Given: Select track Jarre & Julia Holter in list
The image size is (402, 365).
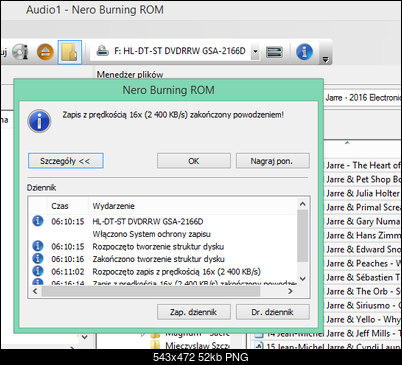Looking at the screenshot, I should click(x=363, y=193).
